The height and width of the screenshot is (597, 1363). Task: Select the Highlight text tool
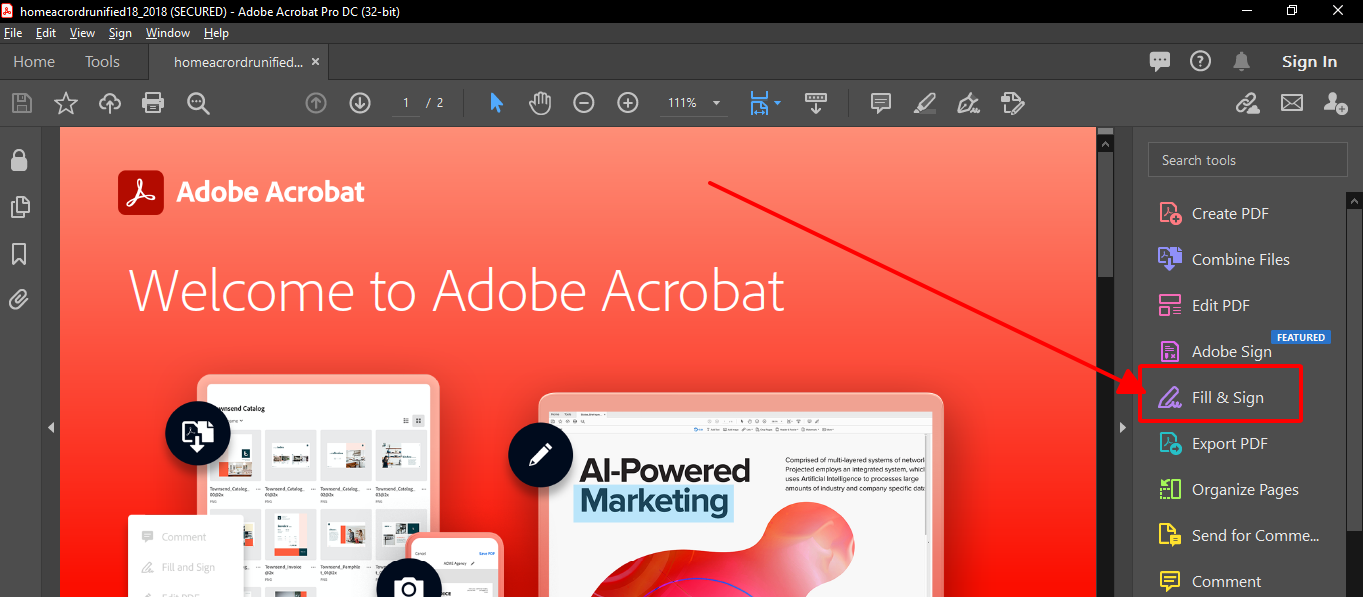[x=925, y=103]
